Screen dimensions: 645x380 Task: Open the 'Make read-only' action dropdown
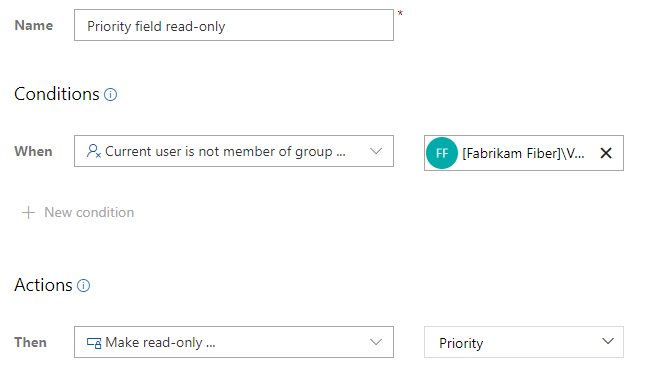tap(234, 342)
